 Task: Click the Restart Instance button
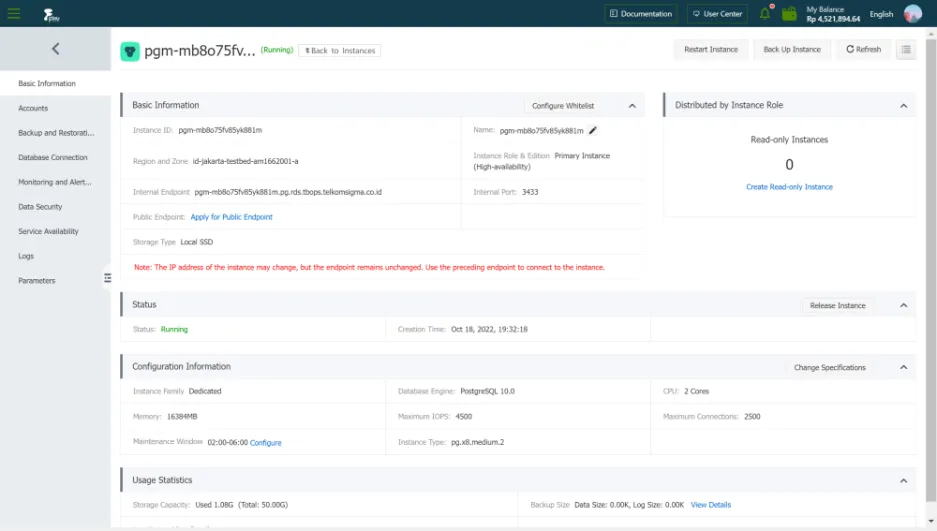click(x=710, y=49)
